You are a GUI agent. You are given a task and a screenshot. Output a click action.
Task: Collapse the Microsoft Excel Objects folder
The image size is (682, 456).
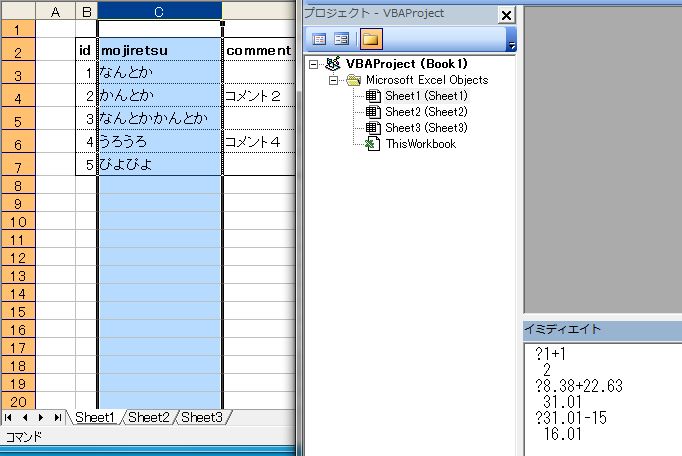(334, 80)
